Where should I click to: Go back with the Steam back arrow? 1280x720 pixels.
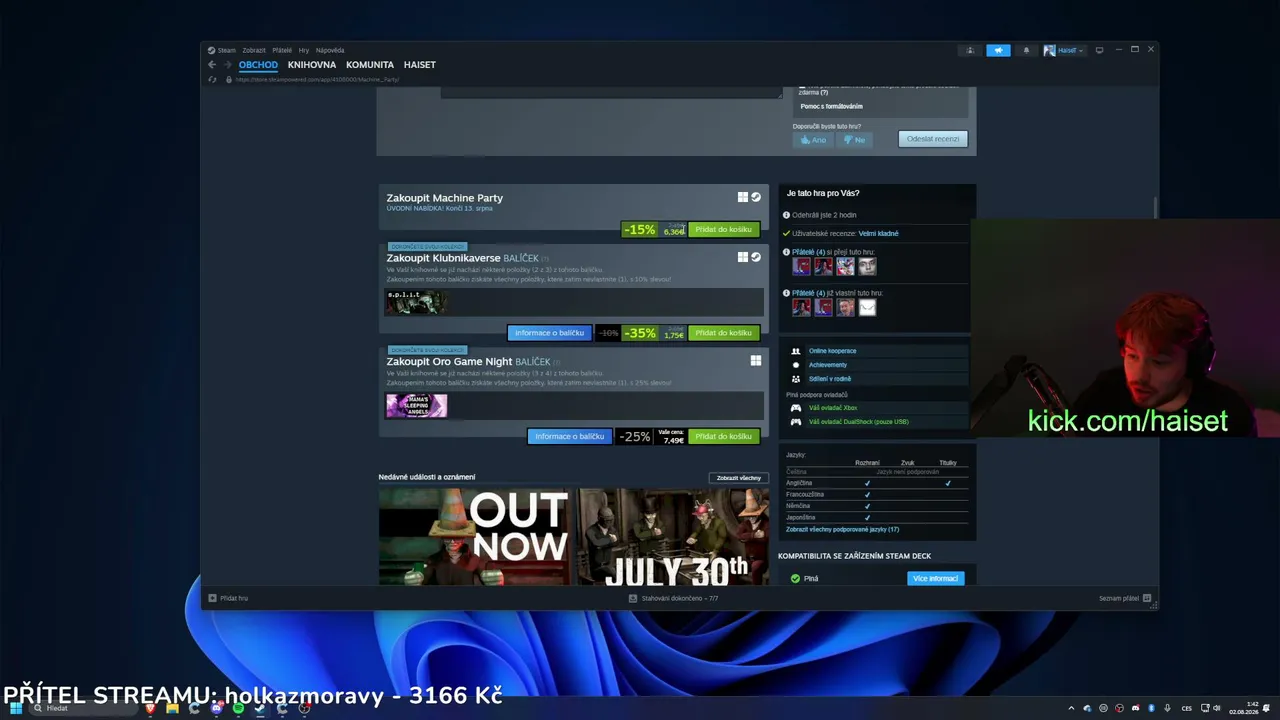pos(212,65)
